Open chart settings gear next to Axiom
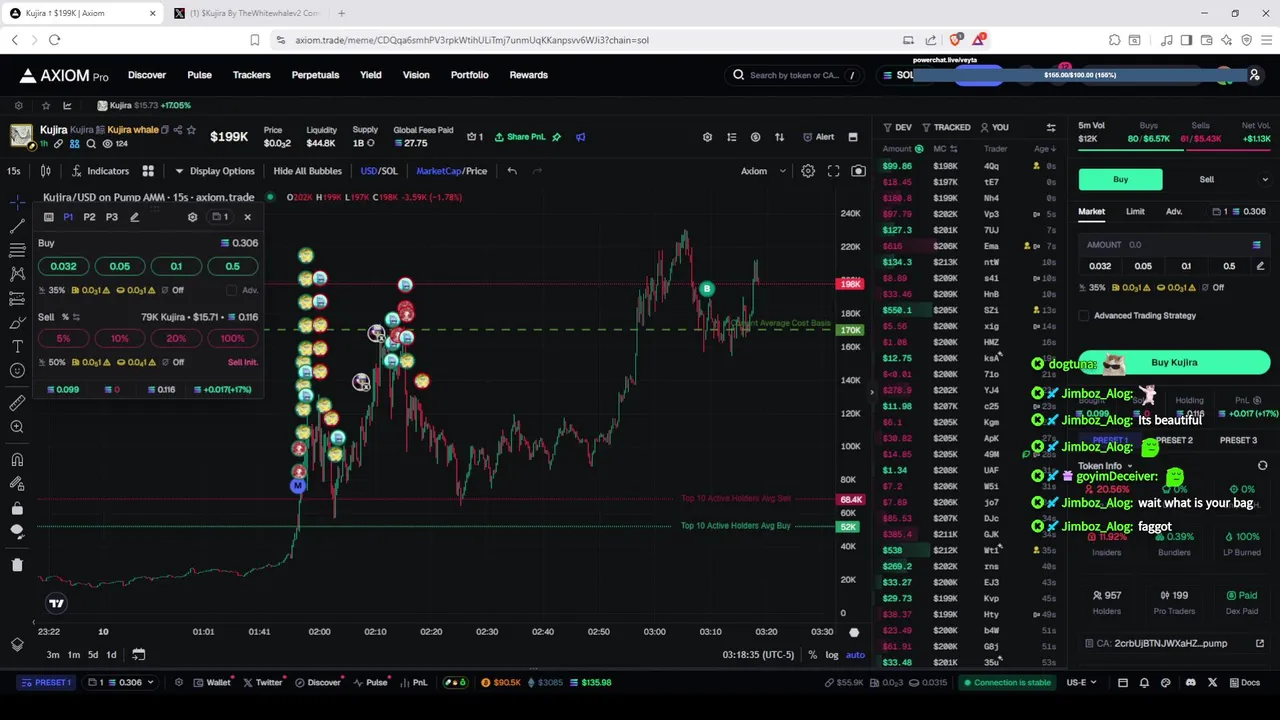Viewport: 1280px width, 720px height. [808, 171]
